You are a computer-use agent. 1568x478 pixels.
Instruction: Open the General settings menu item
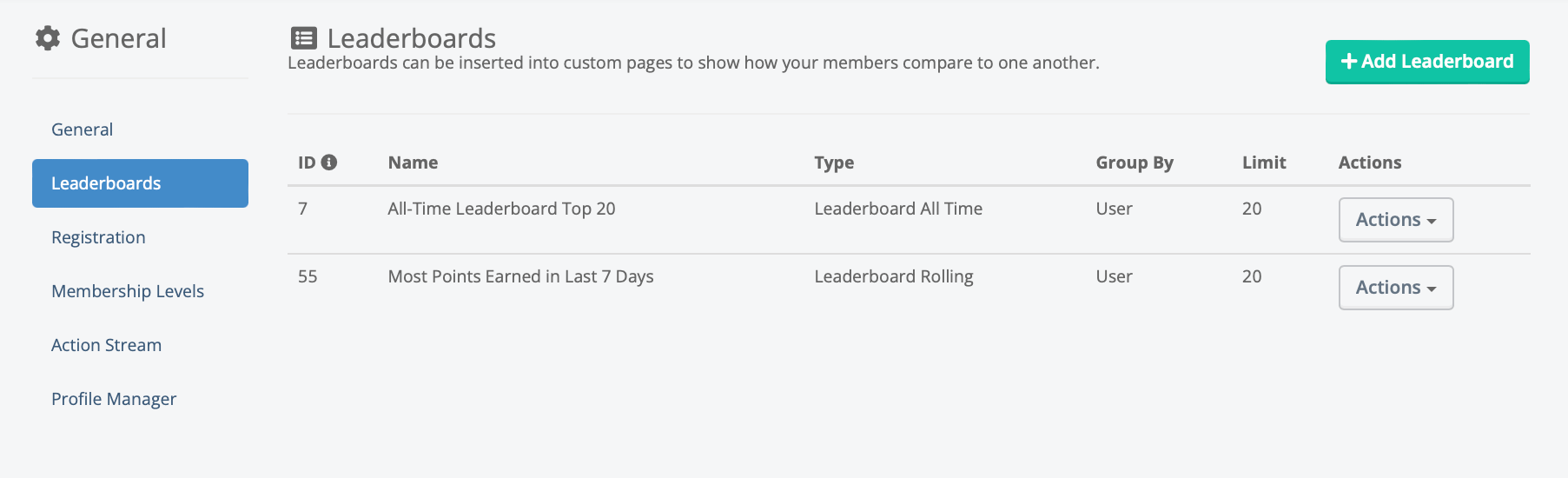pos(82,129)
